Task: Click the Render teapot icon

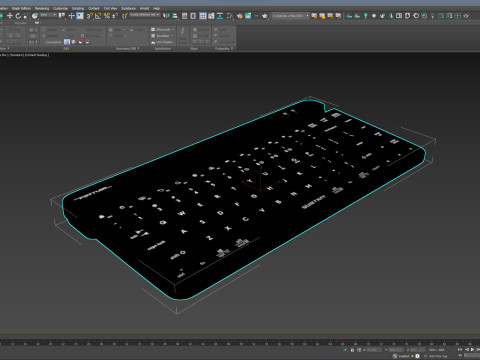Action: pos(265,15)
